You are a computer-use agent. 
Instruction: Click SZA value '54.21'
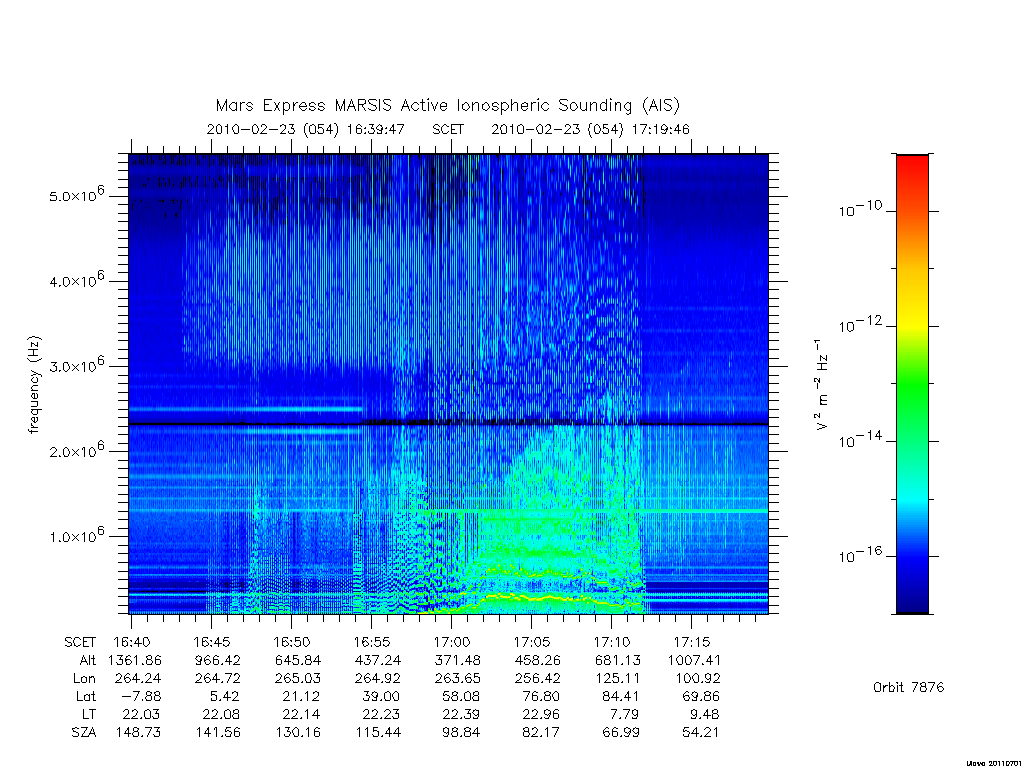700,733
